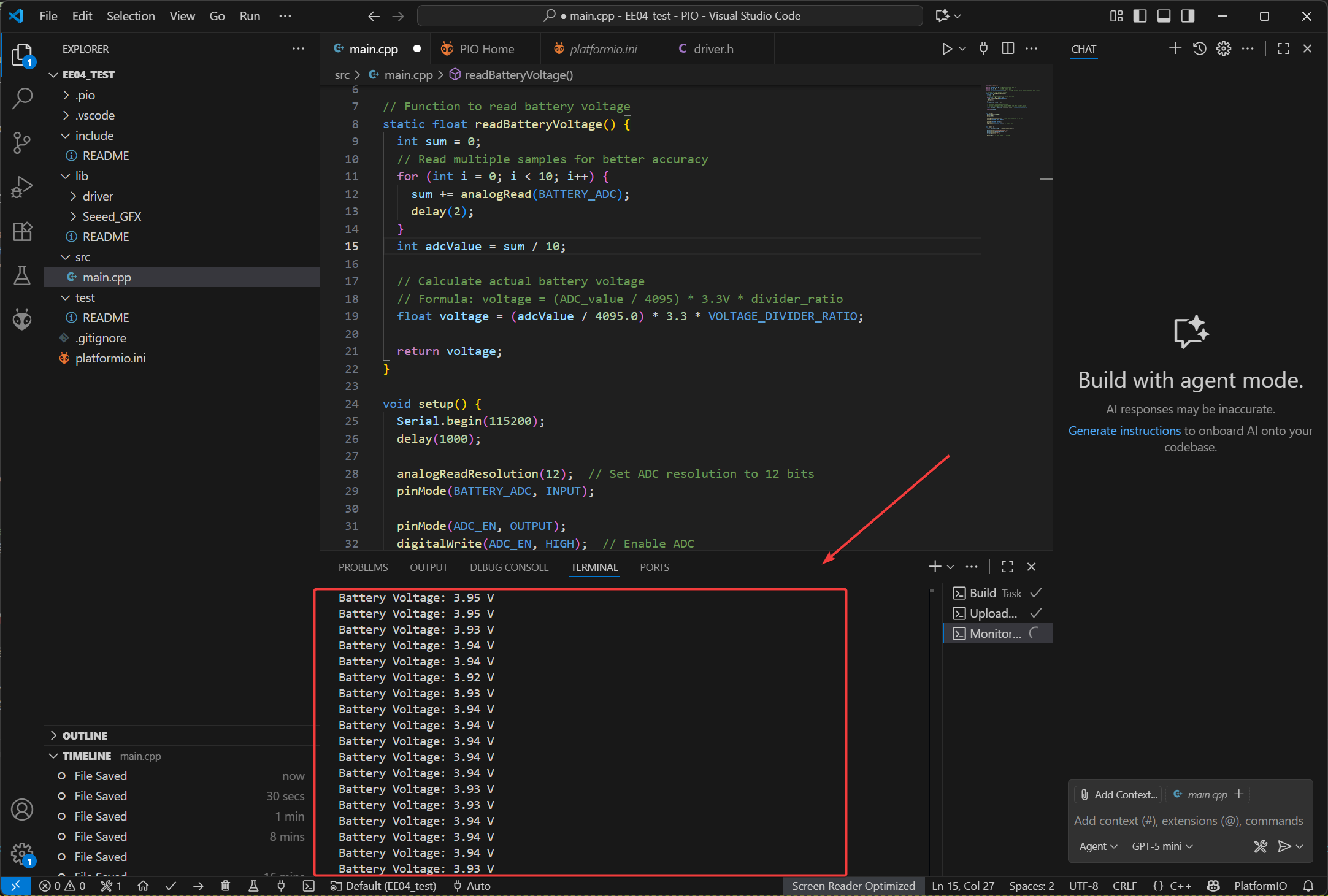Open the Testing flask icon
1328x896 pixels.
point(22,275)
